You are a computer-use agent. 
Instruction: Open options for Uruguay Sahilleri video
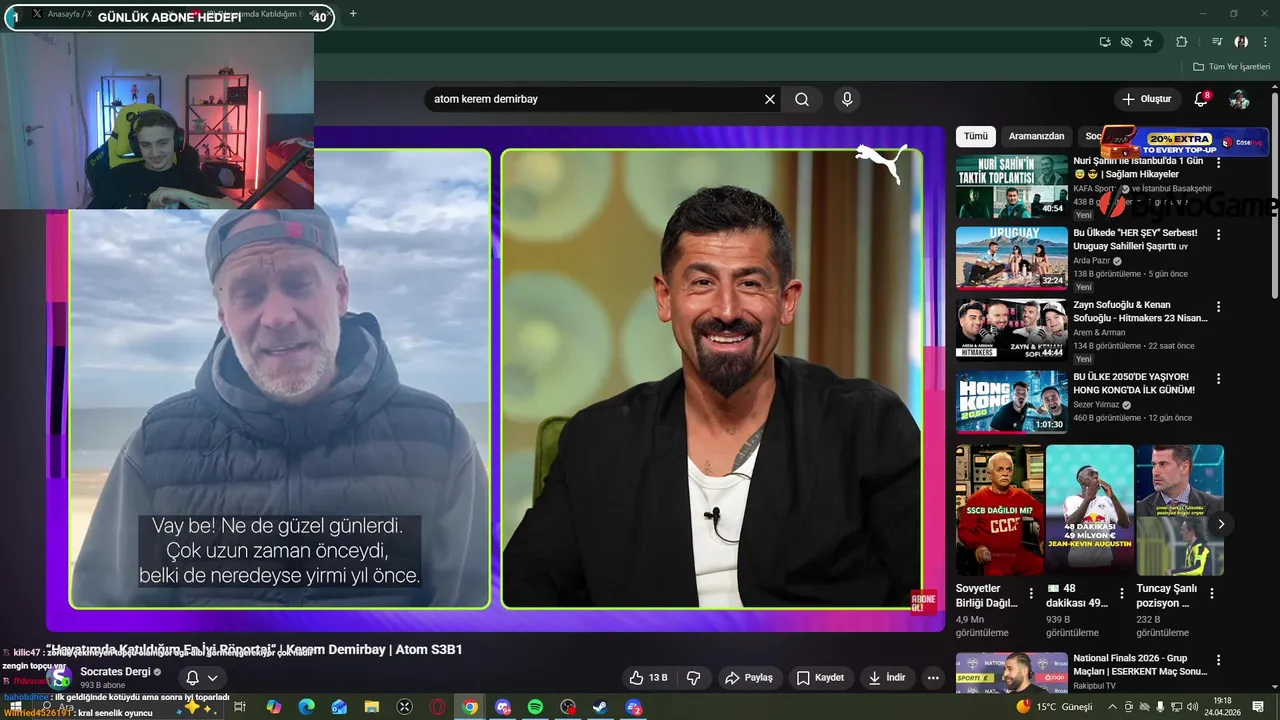tap(1218, 235)
